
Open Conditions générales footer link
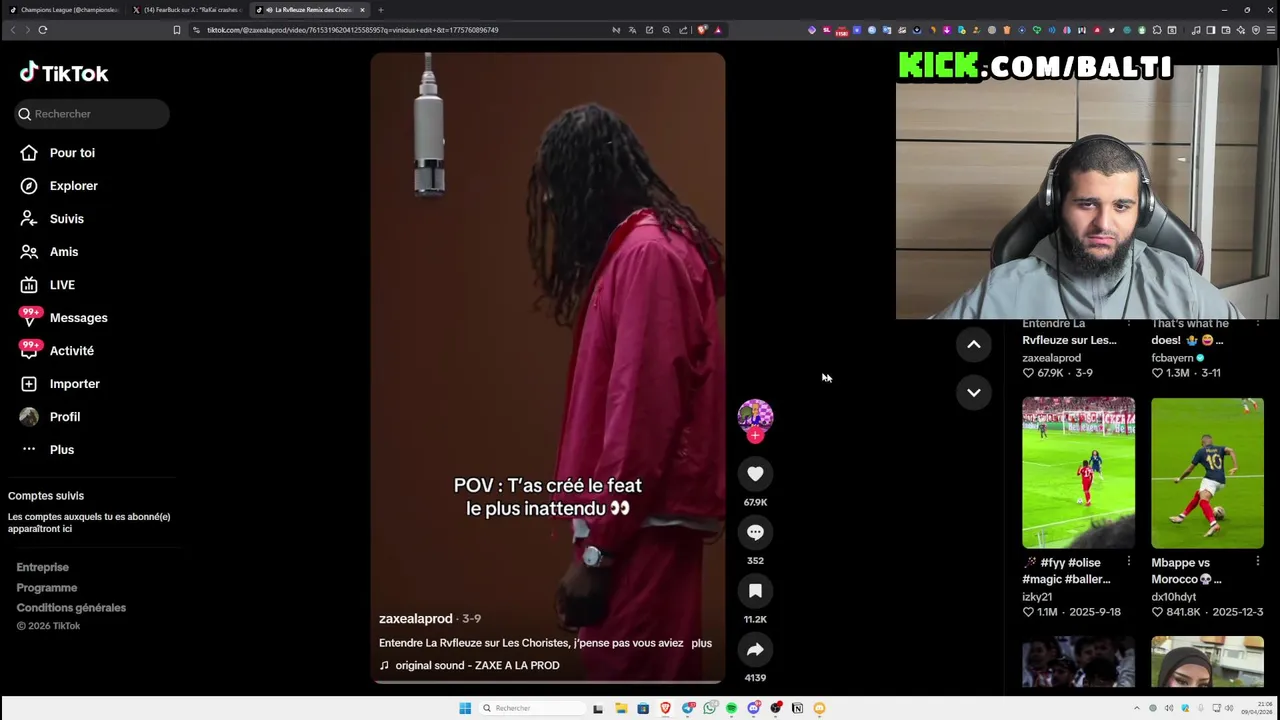[x=71, y=608]
